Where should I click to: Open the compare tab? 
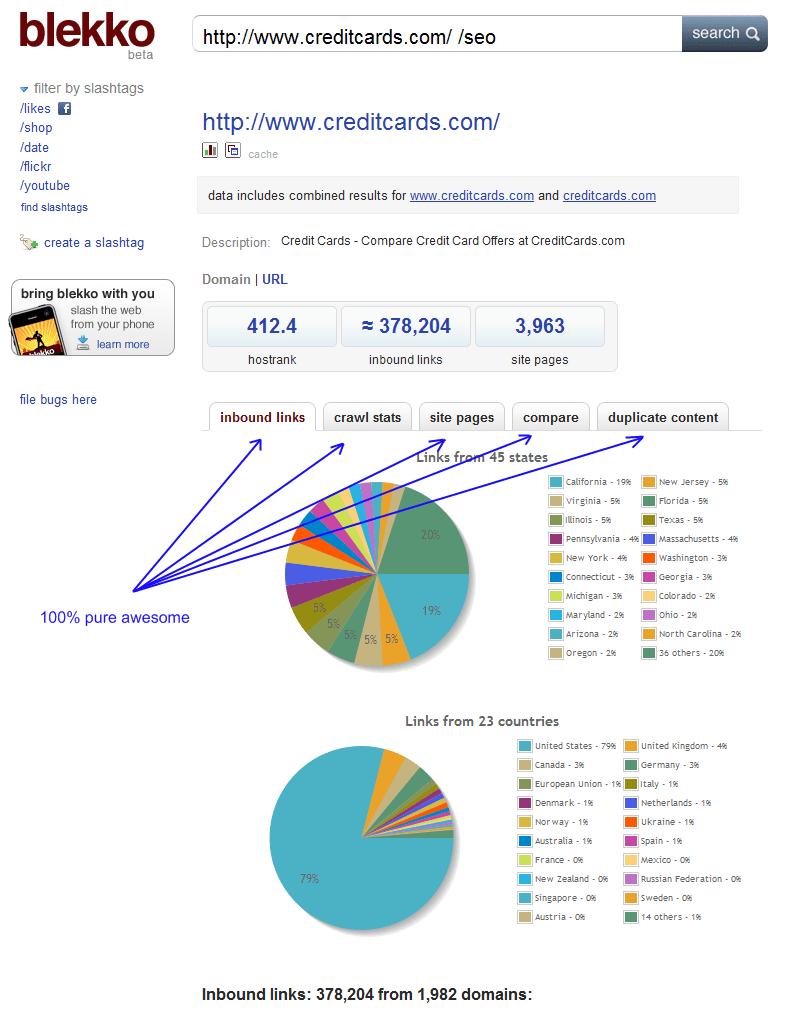click(551, 417)
